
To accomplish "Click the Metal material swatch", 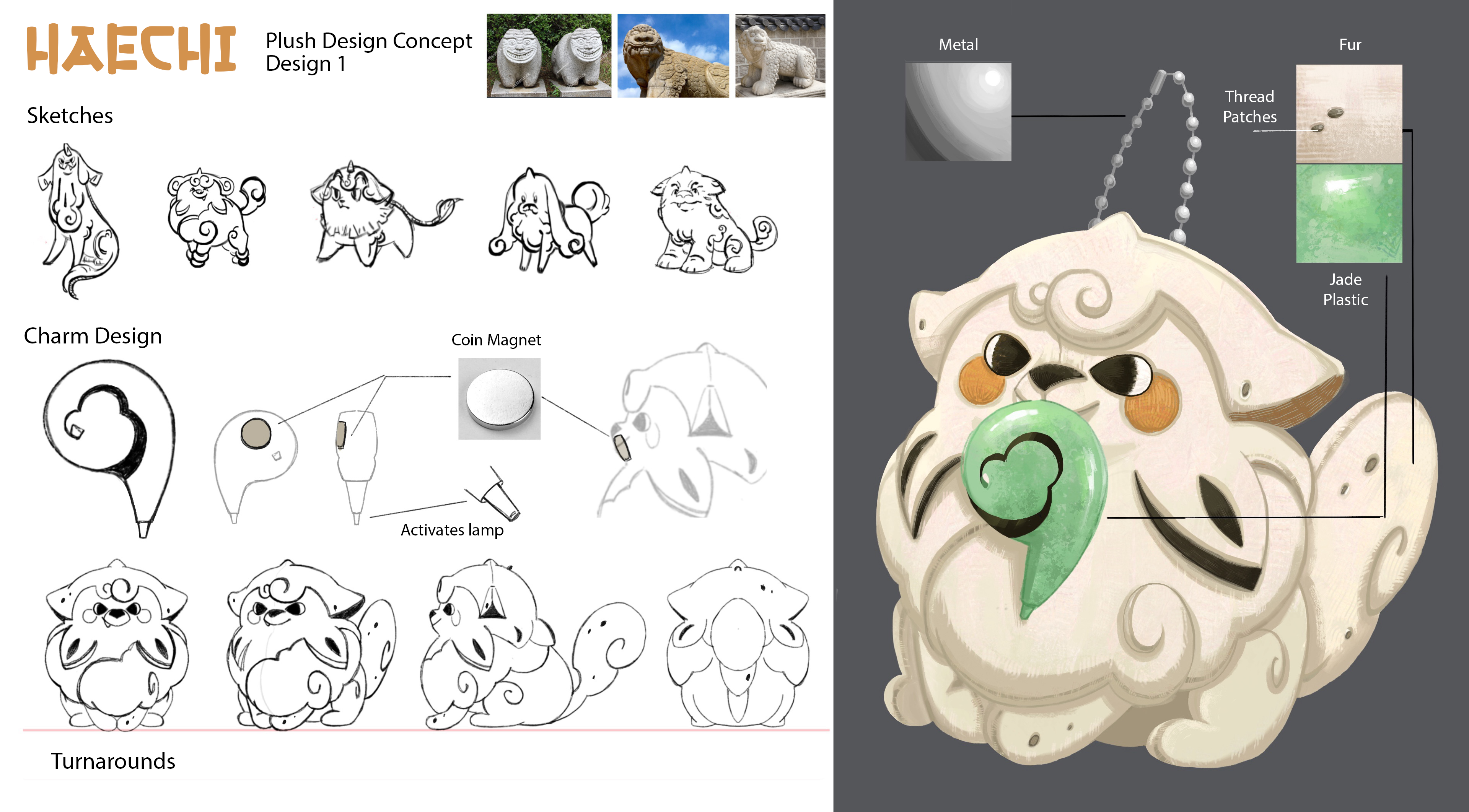I will pos(958,112).
